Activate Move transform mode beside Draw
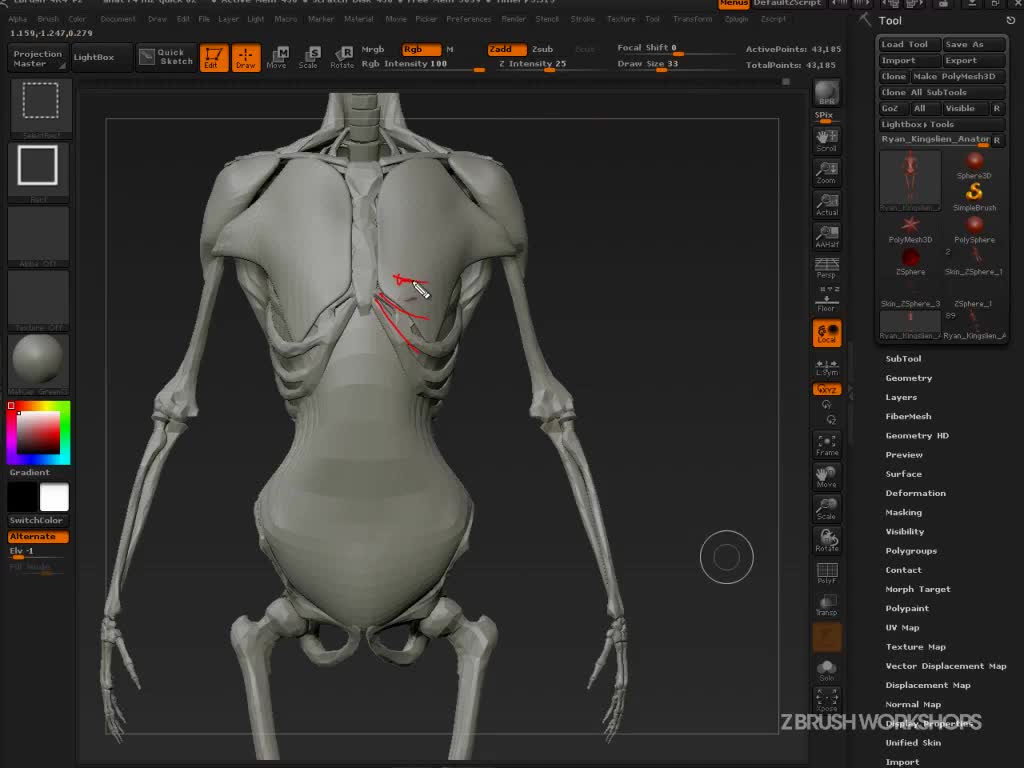 (x=277, y=57)
